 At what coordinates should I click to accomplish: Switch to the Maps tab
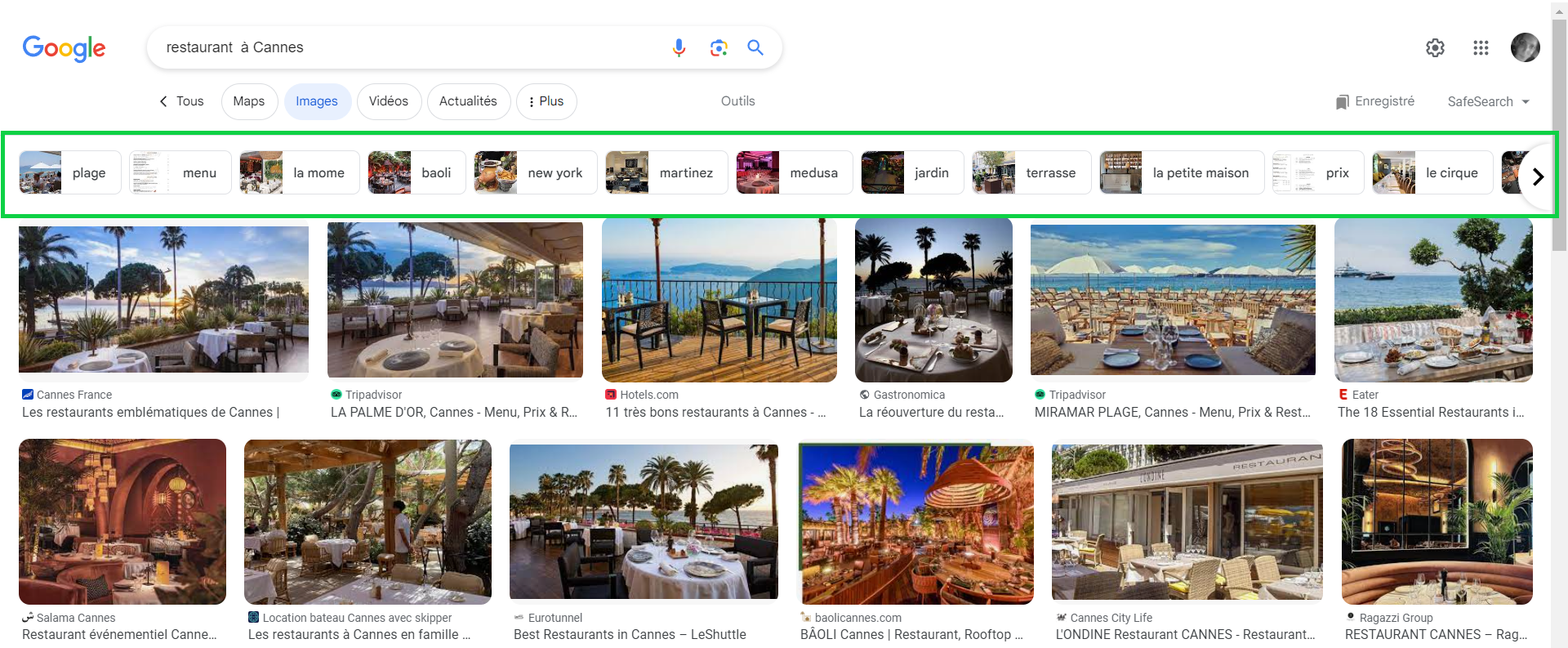249,101
